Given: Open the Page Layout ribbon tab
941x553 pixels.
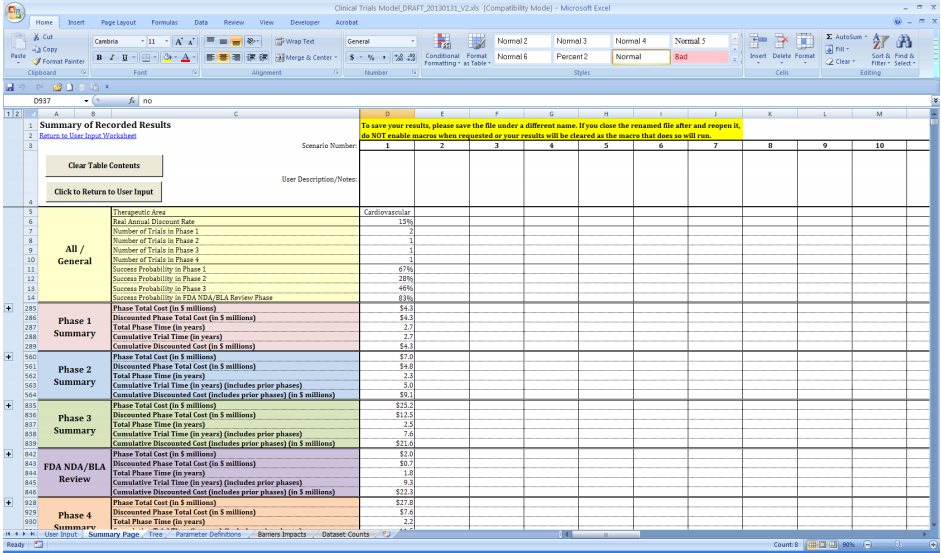Looking at the screenshot, I should (119, 21).
